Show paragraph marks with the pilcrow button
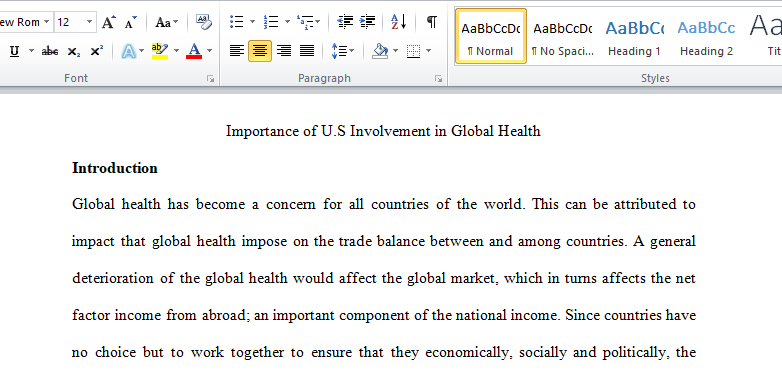 tap(432, 22)
